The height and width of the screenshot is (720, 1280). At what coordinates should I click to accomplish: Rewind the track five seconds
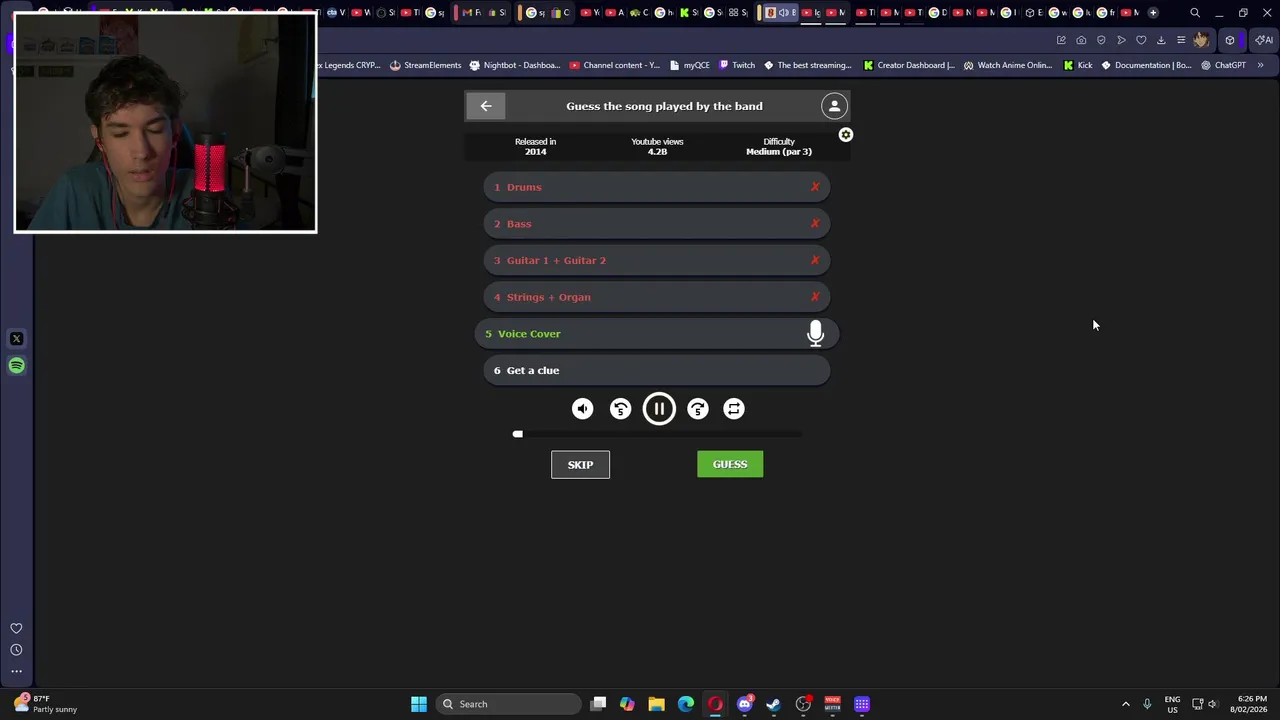[x=620, y=409]
